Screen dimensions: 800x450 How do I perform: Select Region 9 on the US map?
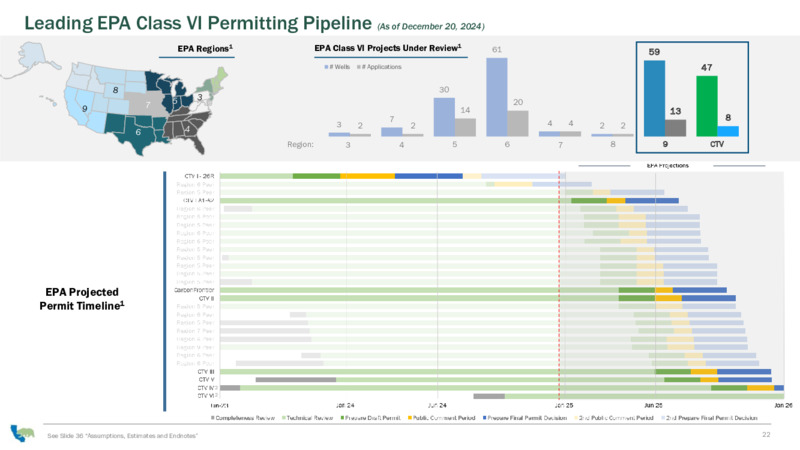(84, 108)
